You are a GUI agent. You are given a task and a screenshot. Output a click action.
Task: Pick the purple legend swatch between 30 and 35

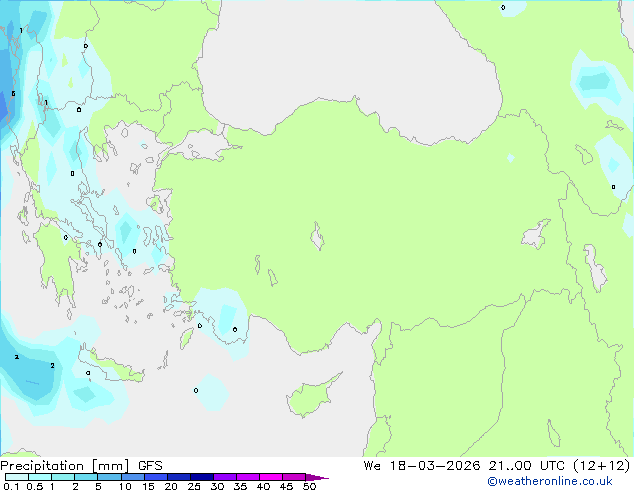click(x=225, y=477)
